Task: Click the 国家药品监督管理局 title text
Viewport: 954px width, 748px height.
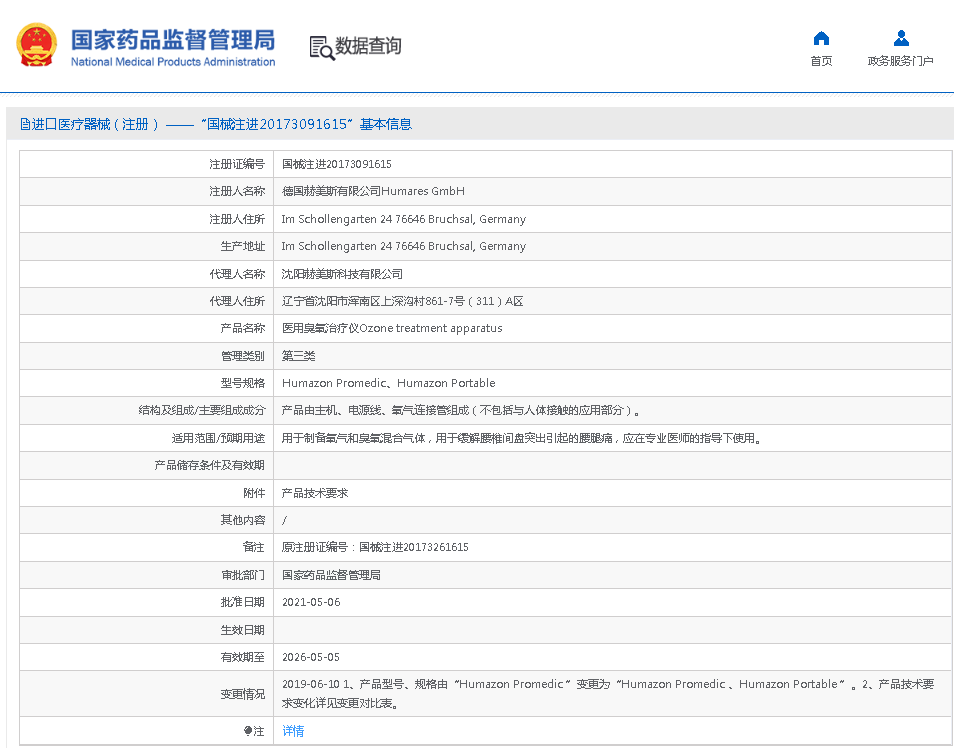Action: 172,39
